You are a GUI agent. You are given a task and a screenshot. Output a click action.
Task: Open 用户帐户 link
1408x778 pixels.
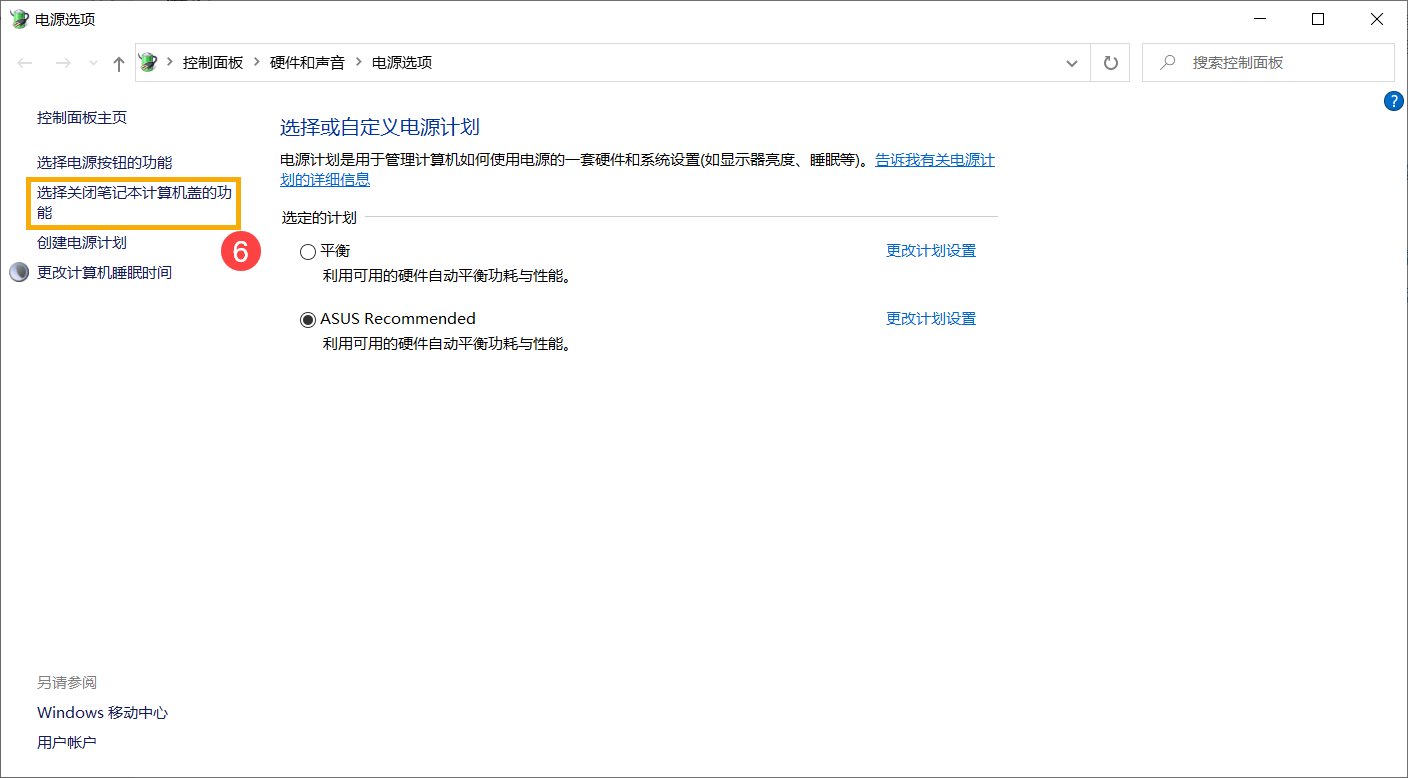point(67,742)
